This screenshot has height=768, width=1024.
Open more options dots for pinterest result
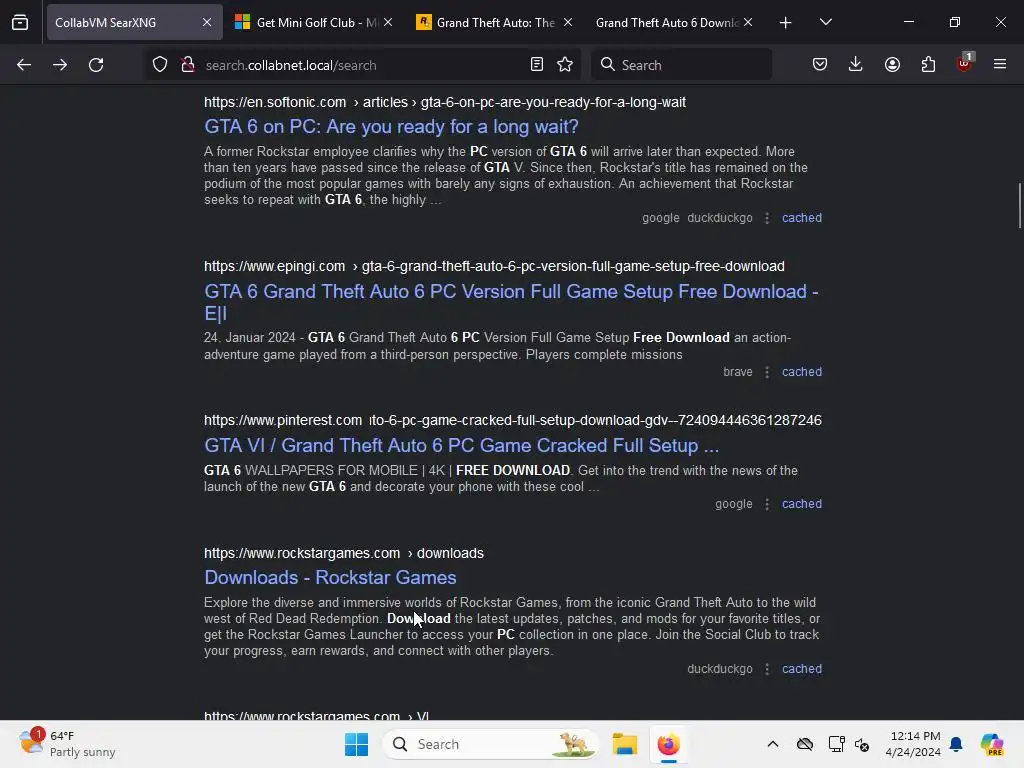[767, 504]
